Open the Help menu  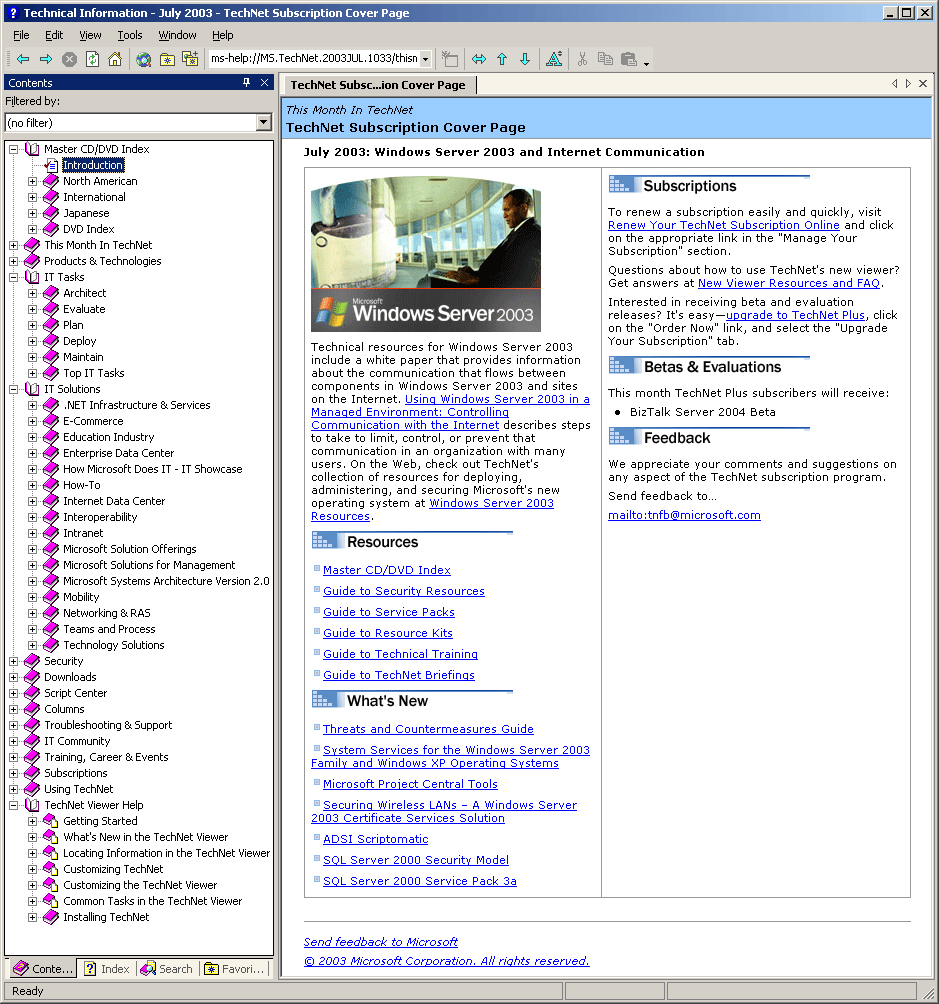[222, 35]
